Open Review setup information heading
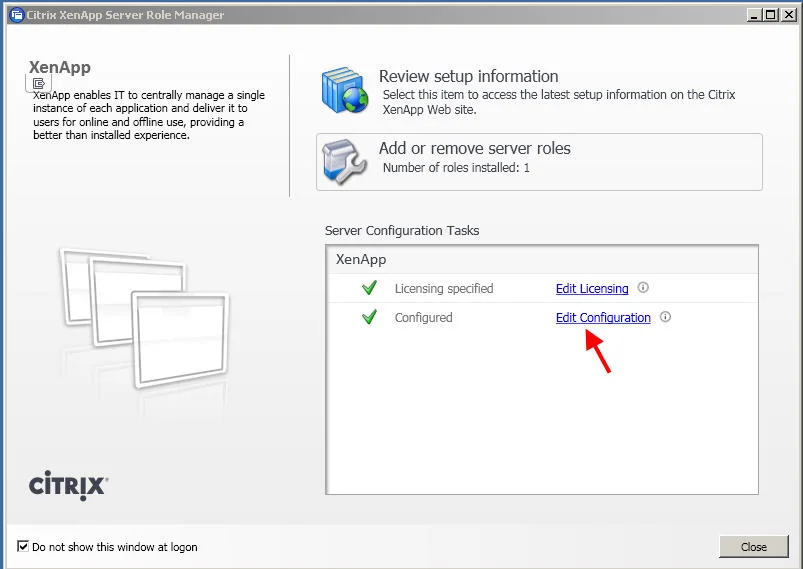The image size is (803, 569). (x=469, y=76)
